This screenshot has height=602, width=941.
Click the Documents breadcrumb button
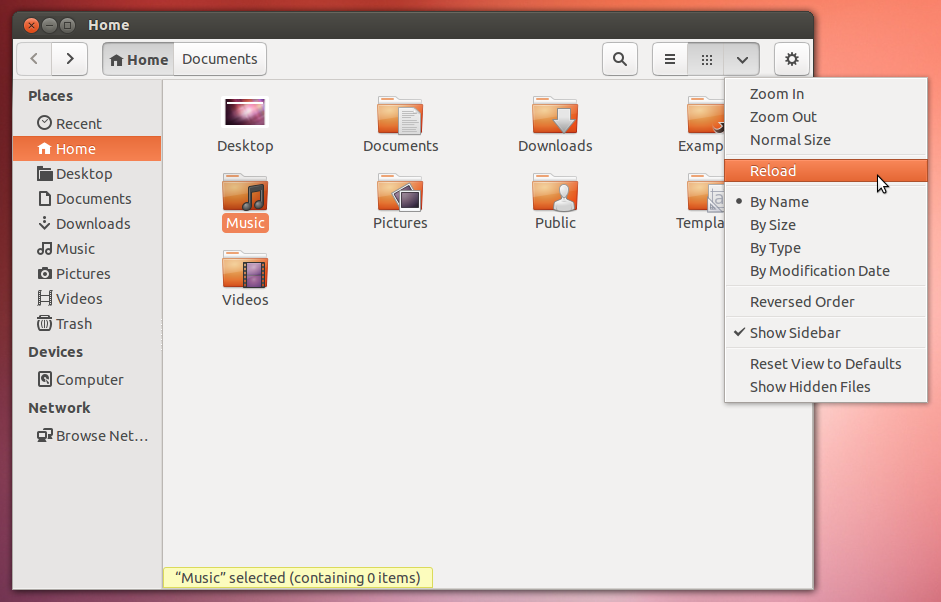219,58
